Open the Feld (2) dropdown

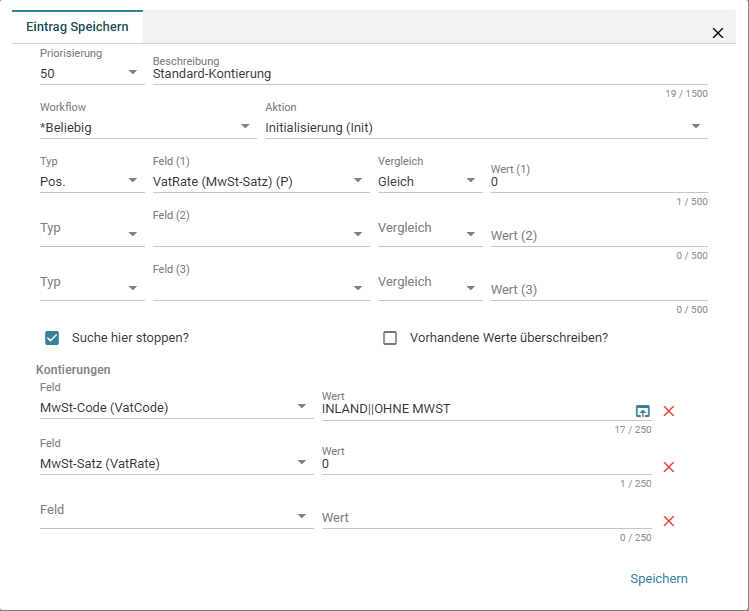pyautogui.click(x=261, y=234)
